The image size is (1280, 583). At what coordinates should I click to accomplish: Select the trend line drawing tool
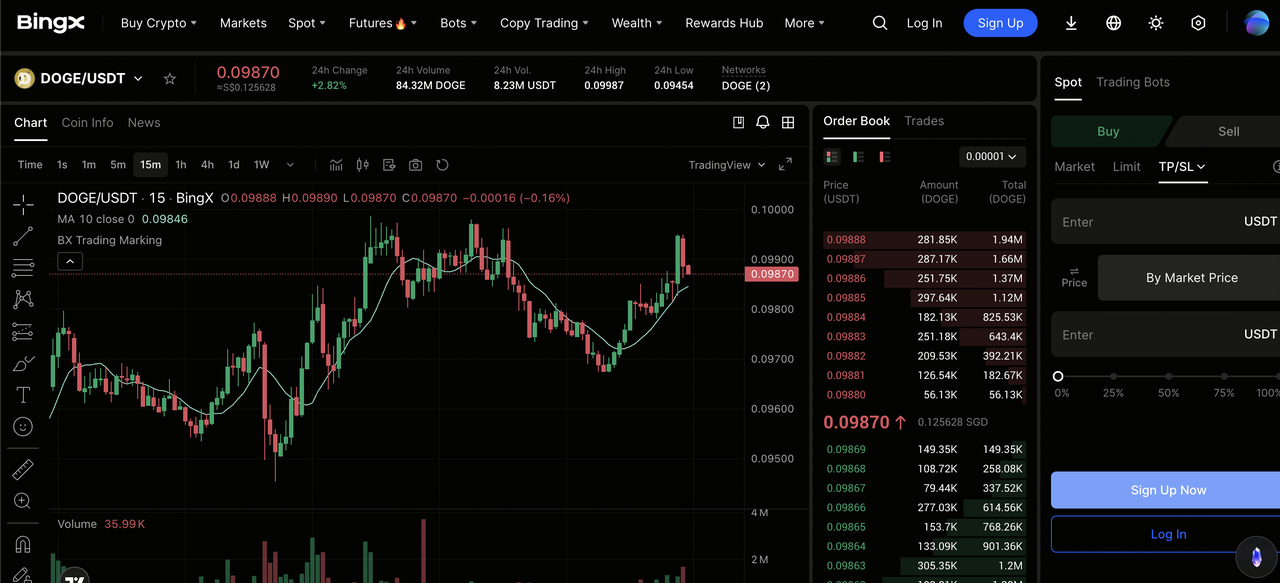coord(22,237)
